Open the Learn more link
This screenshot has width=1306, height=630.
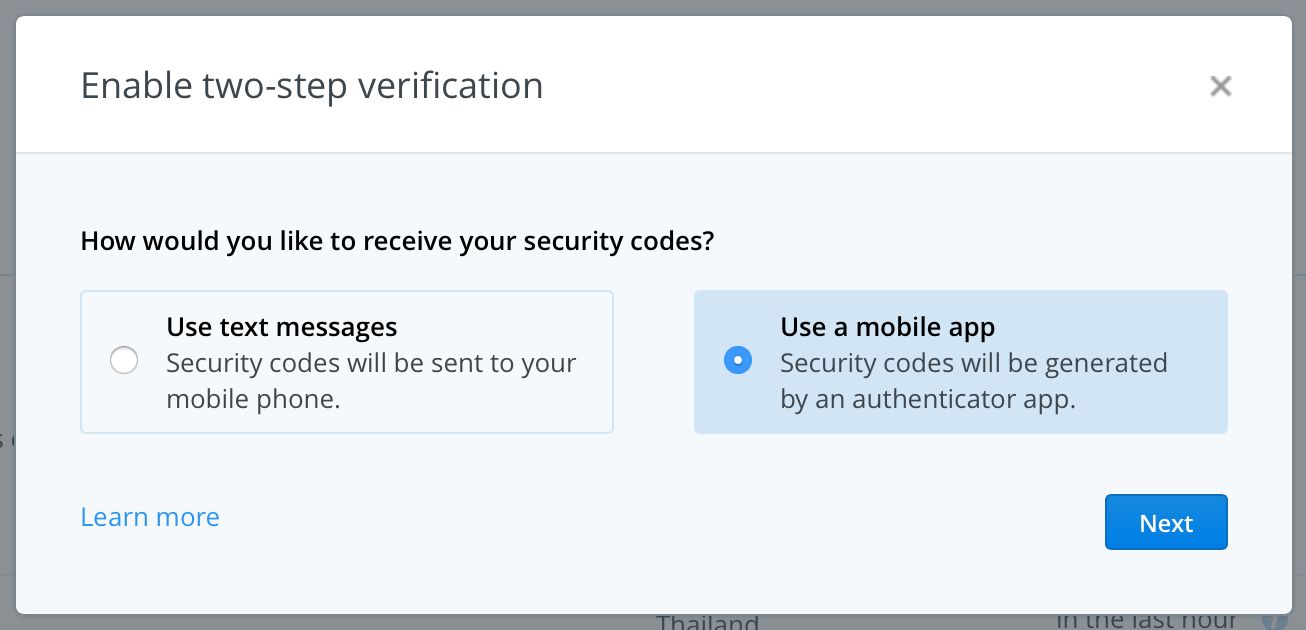tap(150, 517)
